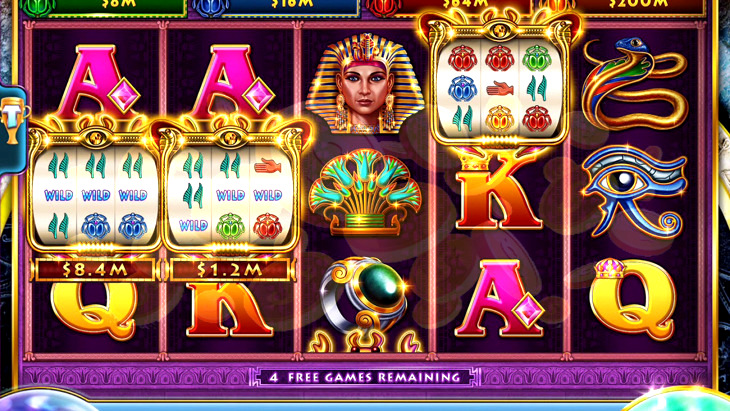This screenshot has width=730, height=411.
Task: Click the red scarab $64M jackpot meter
Action: 448,7
